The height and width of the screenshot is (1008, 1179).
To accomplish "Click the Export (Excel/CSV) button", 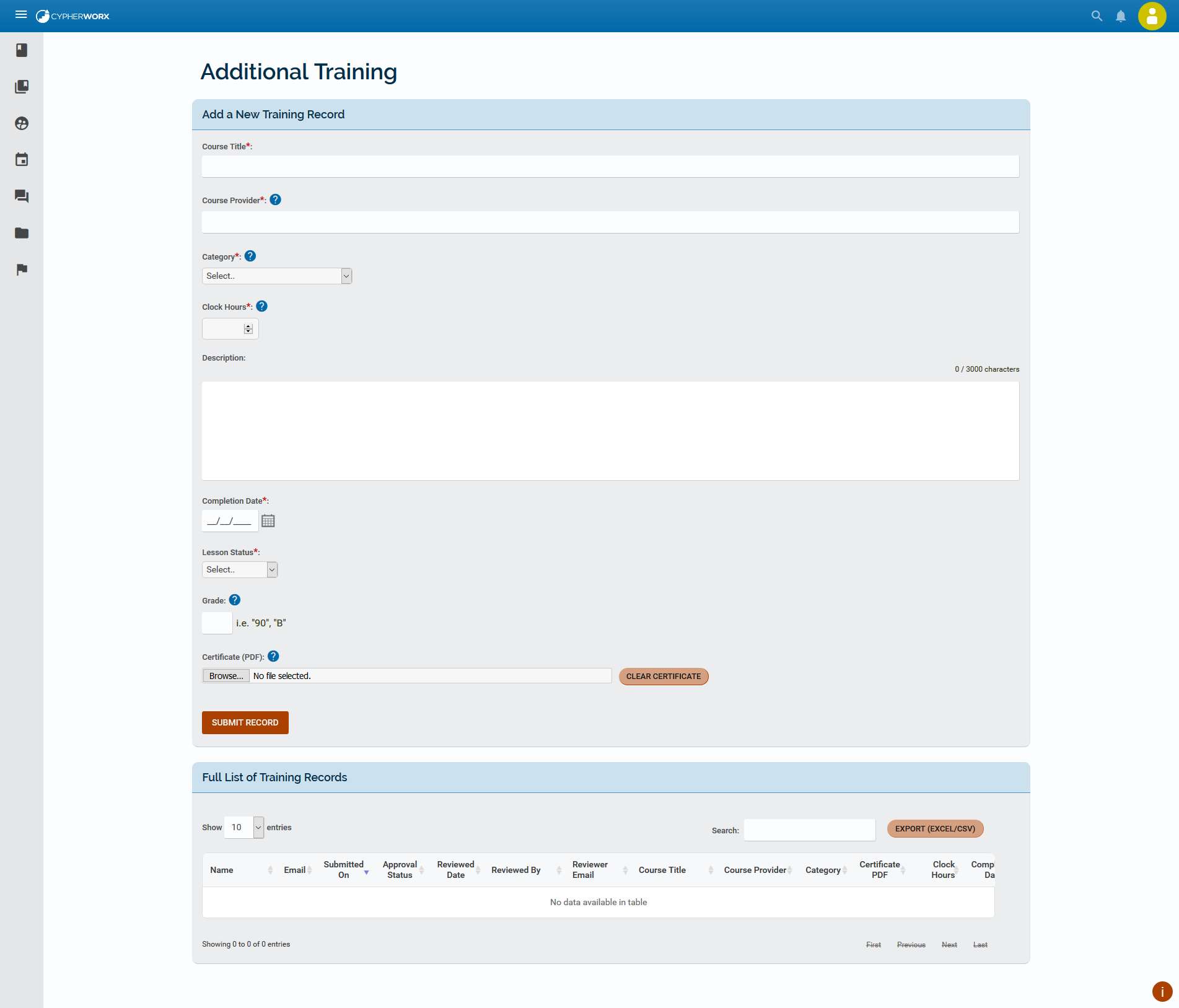I will pyautogui.click(x=934, y=828).
